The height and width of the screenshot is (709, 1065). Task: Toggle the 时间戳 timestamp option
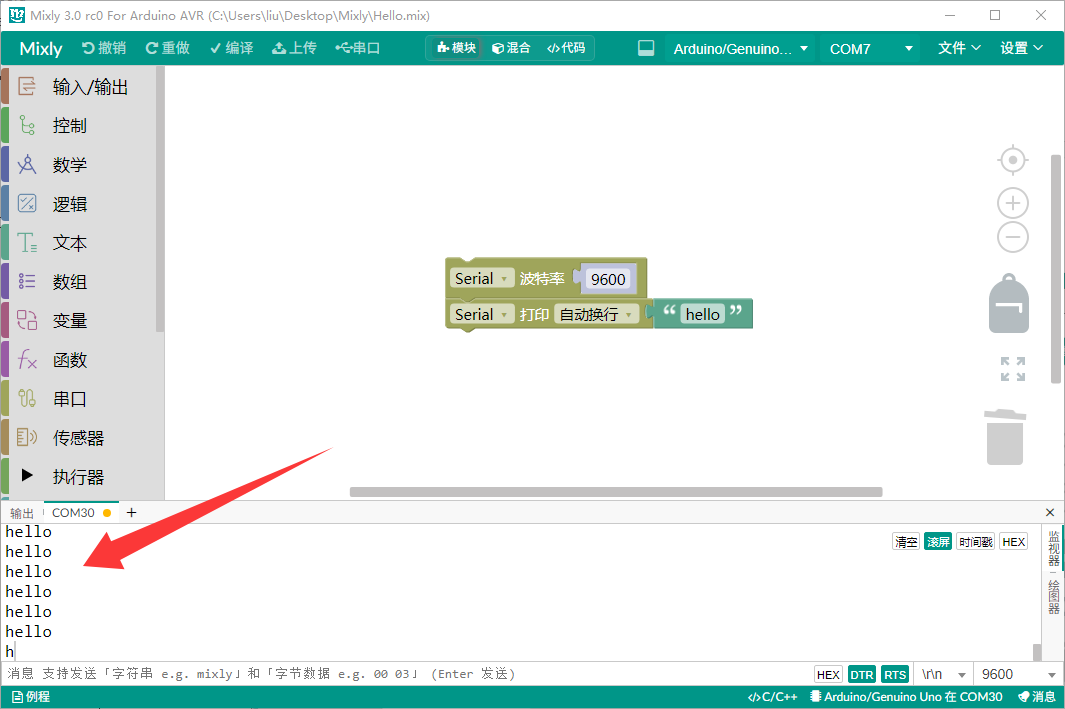point(975,541)
